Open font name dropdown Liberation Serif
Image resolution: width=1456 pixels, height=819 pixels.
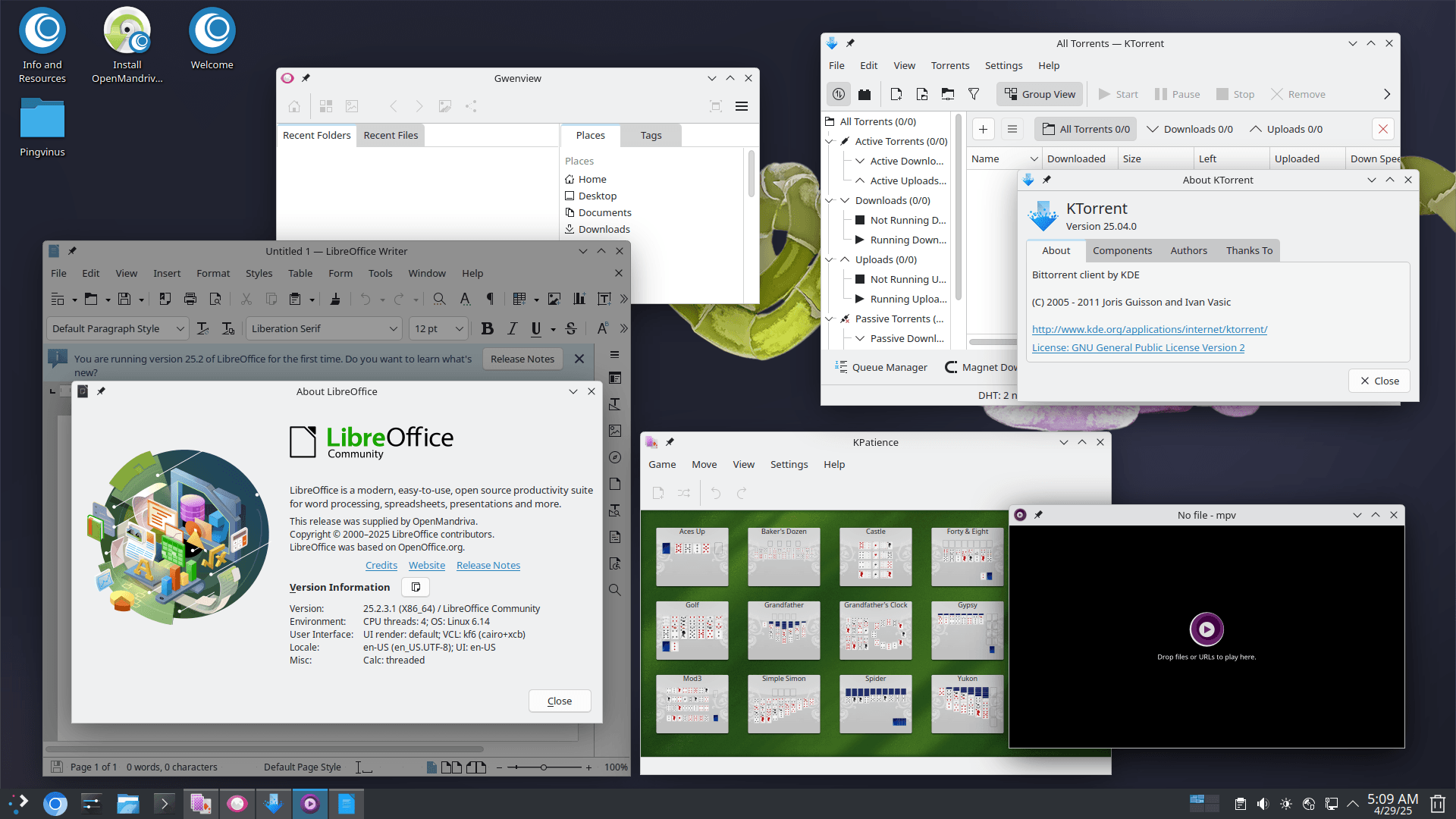click(393, 328)
